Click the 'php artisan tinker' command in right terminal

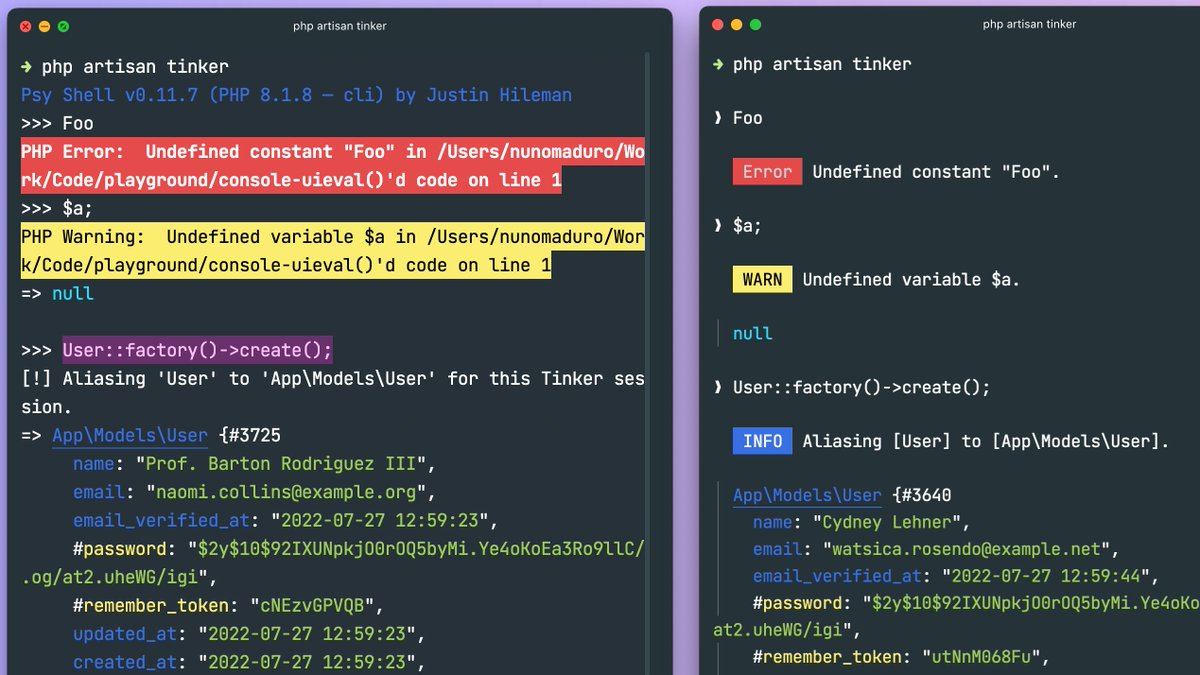pos(822,64)
